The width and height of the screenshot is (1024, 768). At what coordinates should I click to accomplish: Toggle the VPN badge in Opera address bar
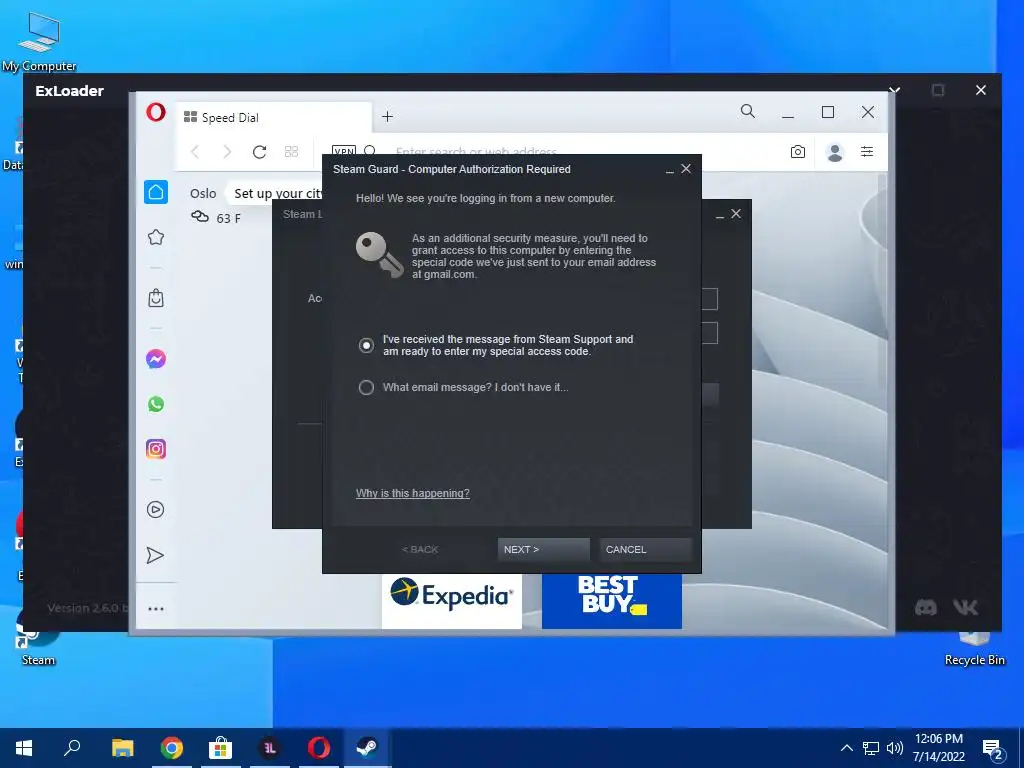[344, 151]
